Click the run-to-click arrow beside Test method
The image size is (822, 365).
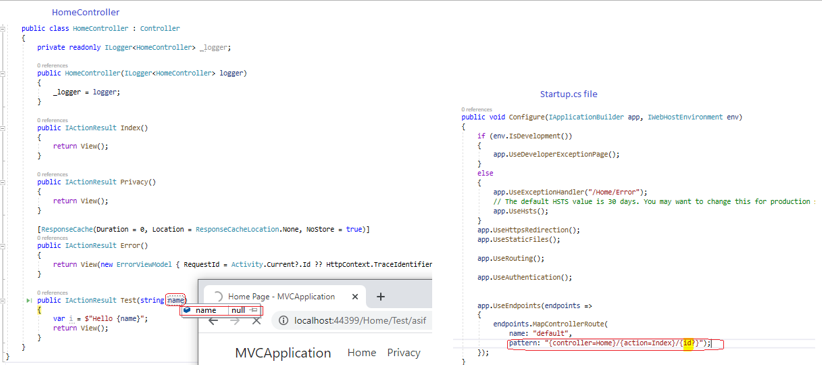28,300
